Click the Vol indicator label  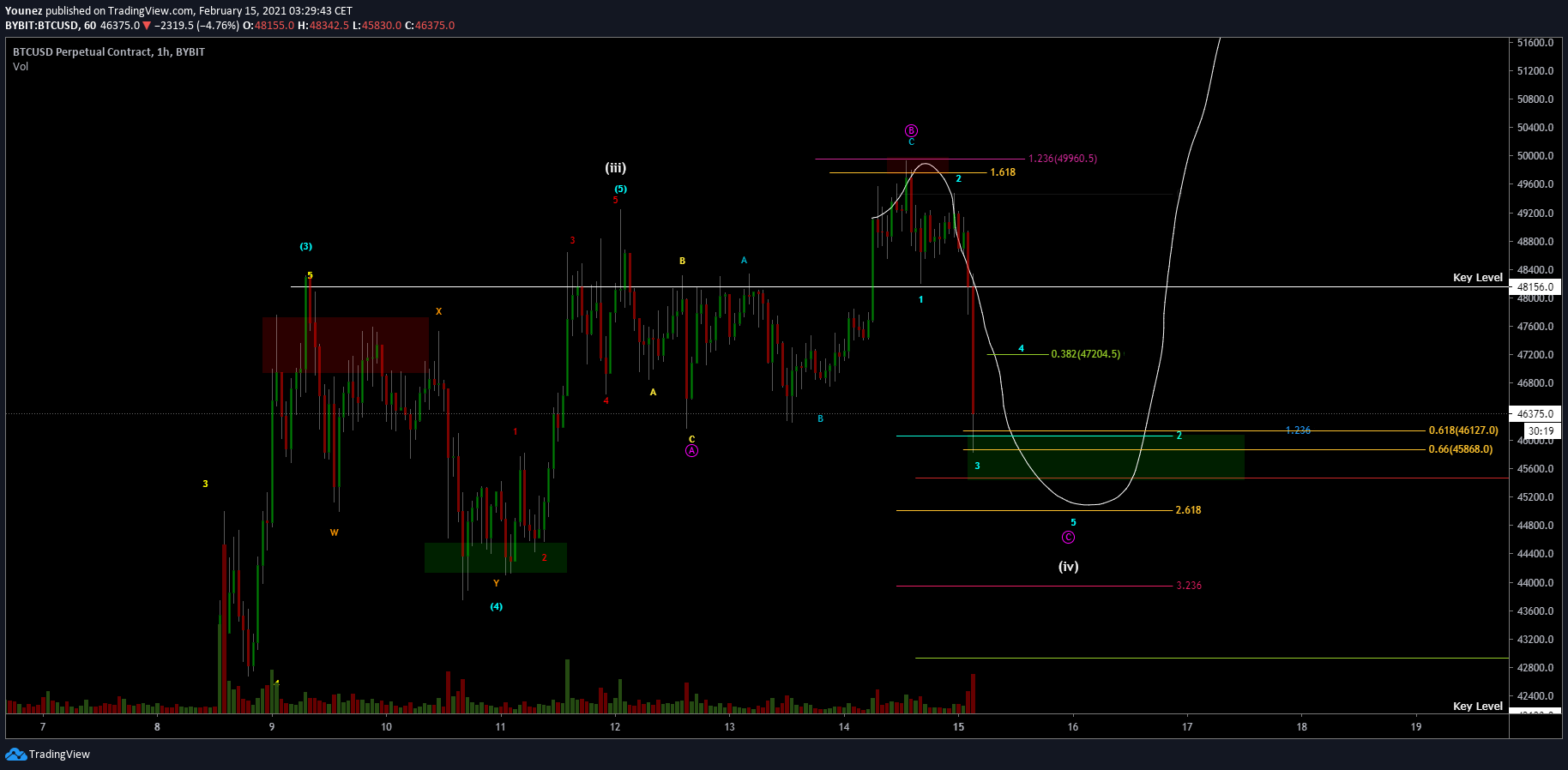coord(21,67)
